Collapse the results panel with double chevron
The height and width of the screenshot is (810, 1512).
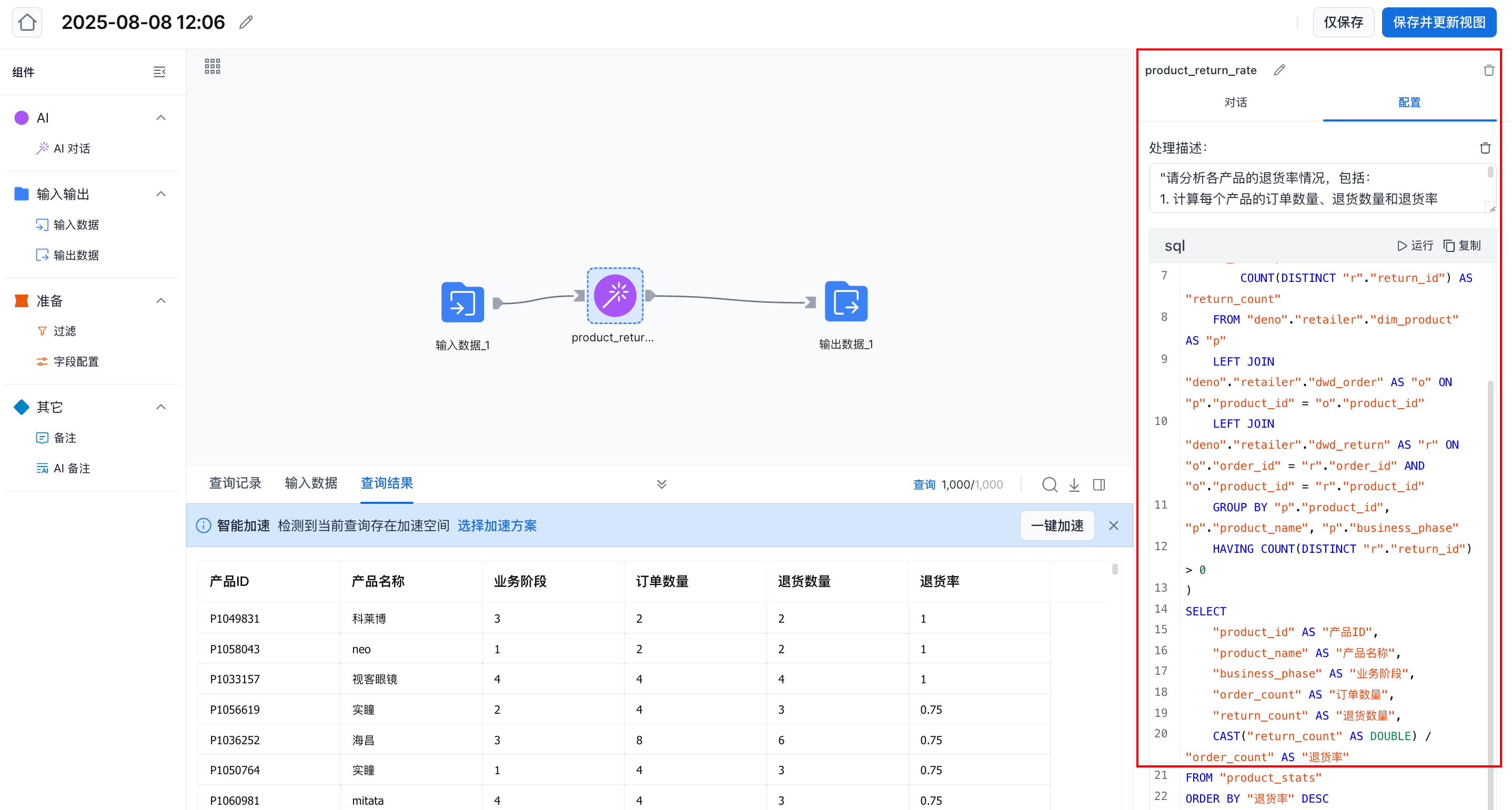pyautogui.click(x=661, y=484)
